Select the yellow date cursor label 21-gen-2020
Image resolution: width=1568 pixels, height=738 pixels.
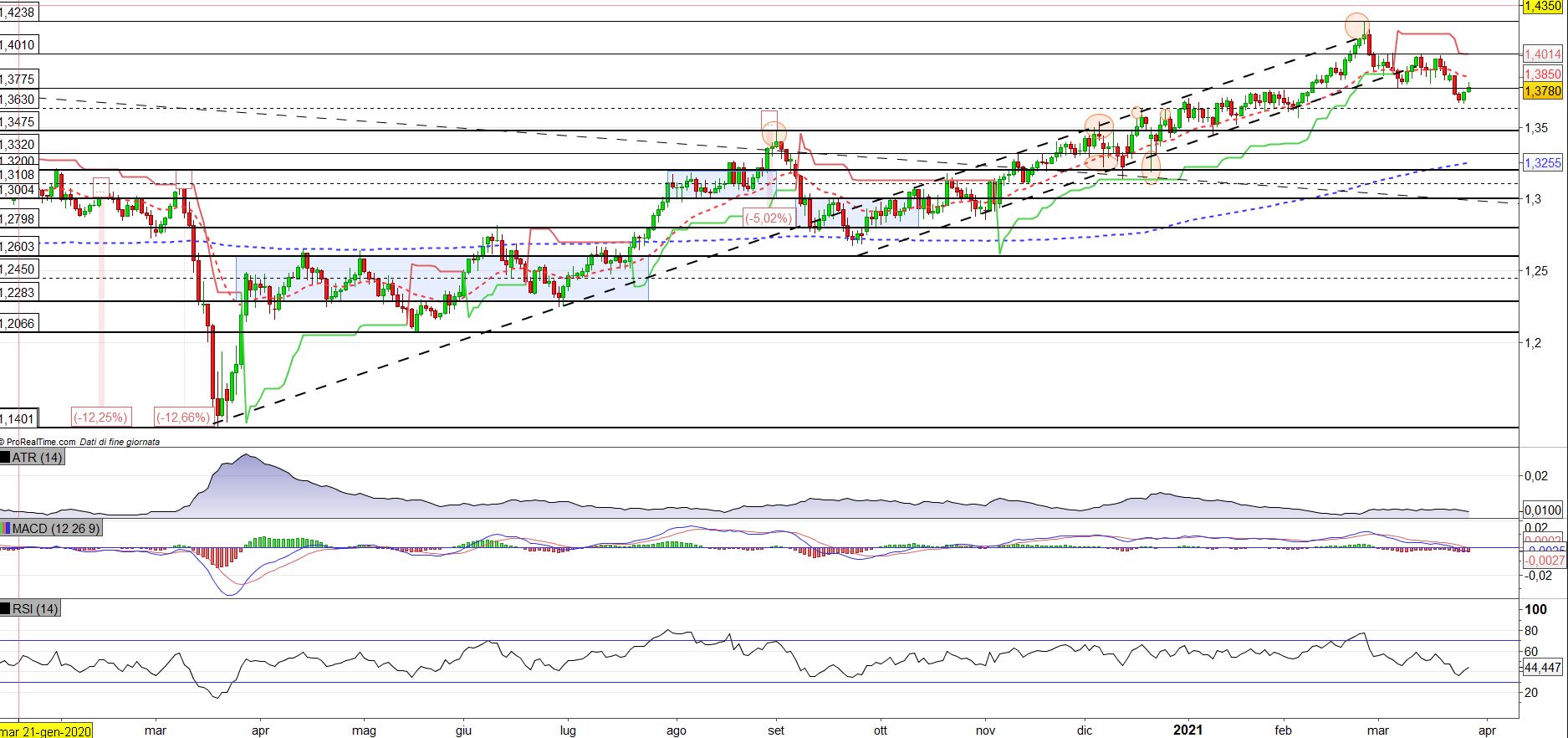[x=46, y=730]
